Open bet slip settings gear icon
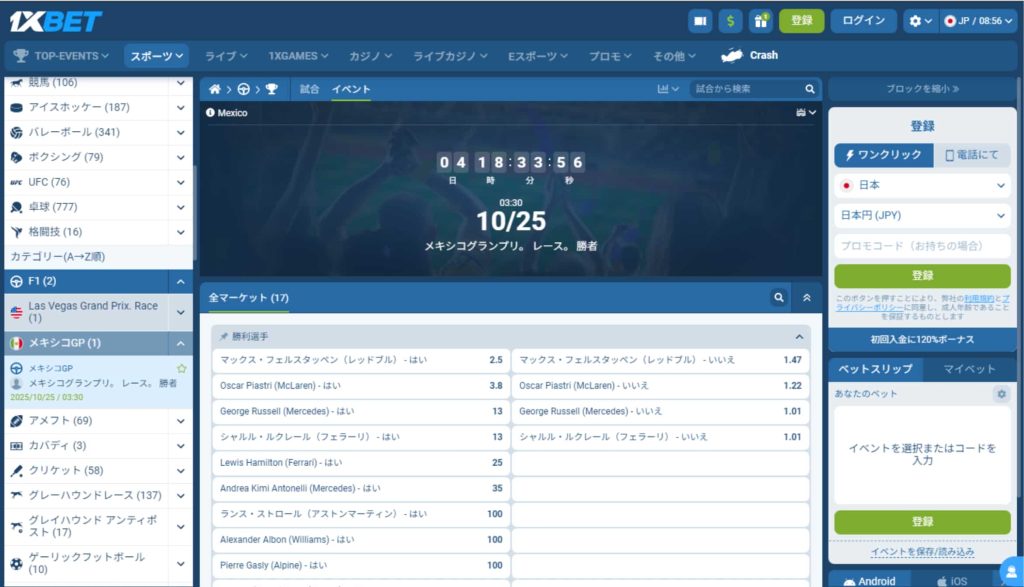The width and height of the screenshot is (1024, 587). 1001,395
